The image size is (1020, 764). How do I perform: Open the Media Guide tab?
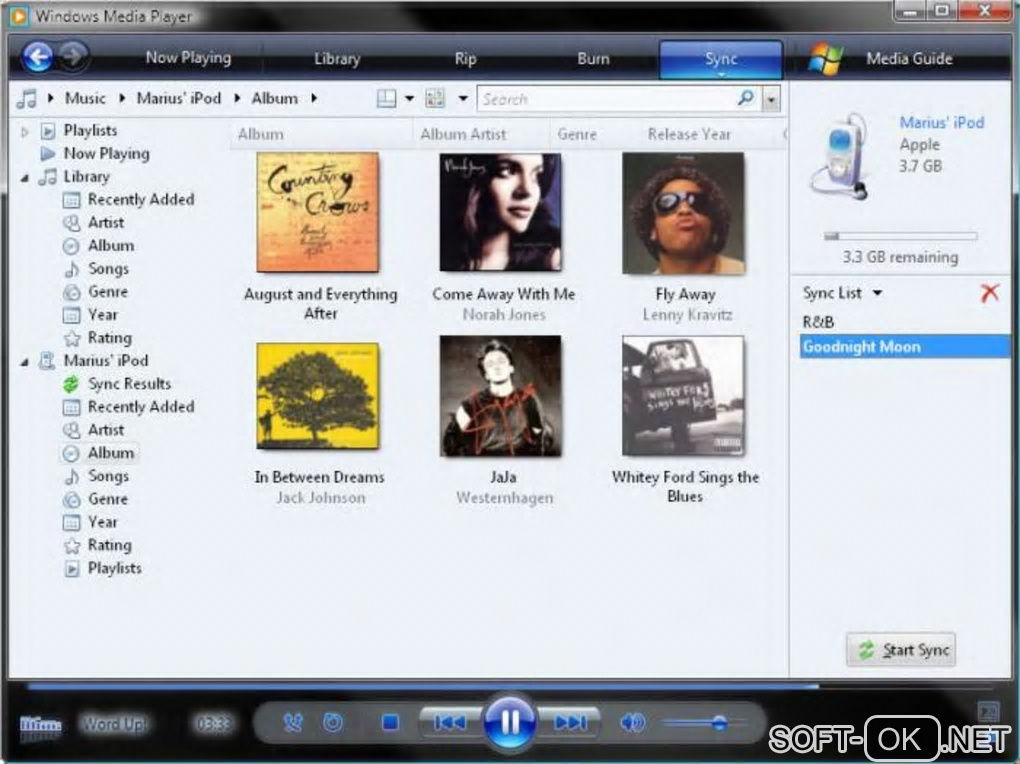click(x=909, y=59)
